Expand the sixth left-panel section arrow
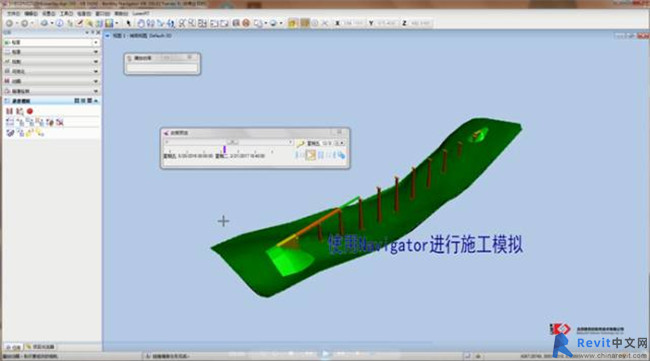 [96, 91]
